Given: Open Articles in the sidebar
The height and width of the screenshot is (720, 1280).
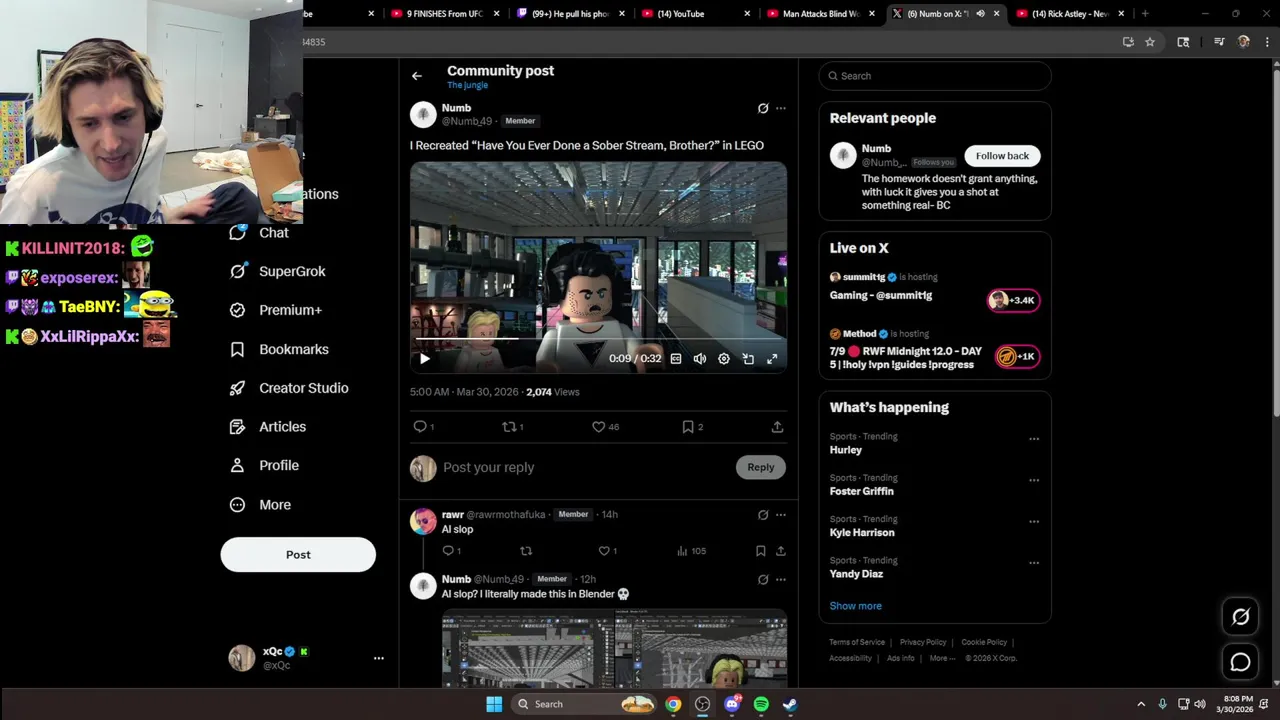Looking at the screenshot, I should (x=267, y=427).
